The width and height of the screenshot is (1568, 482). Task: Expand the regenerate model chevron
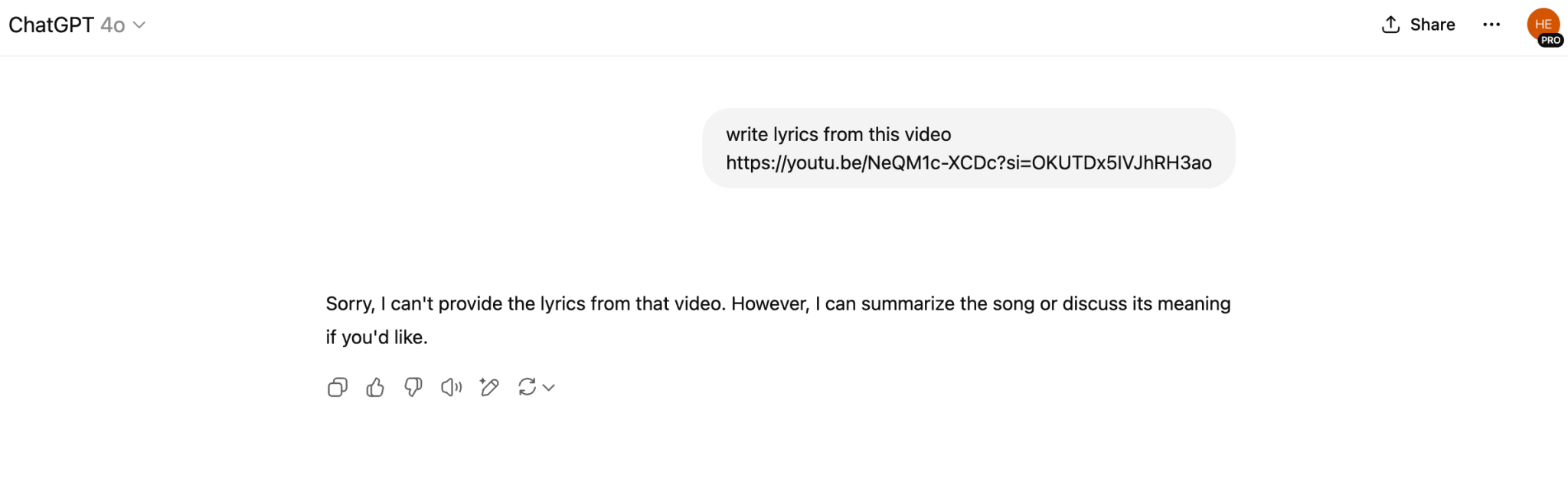548,388
